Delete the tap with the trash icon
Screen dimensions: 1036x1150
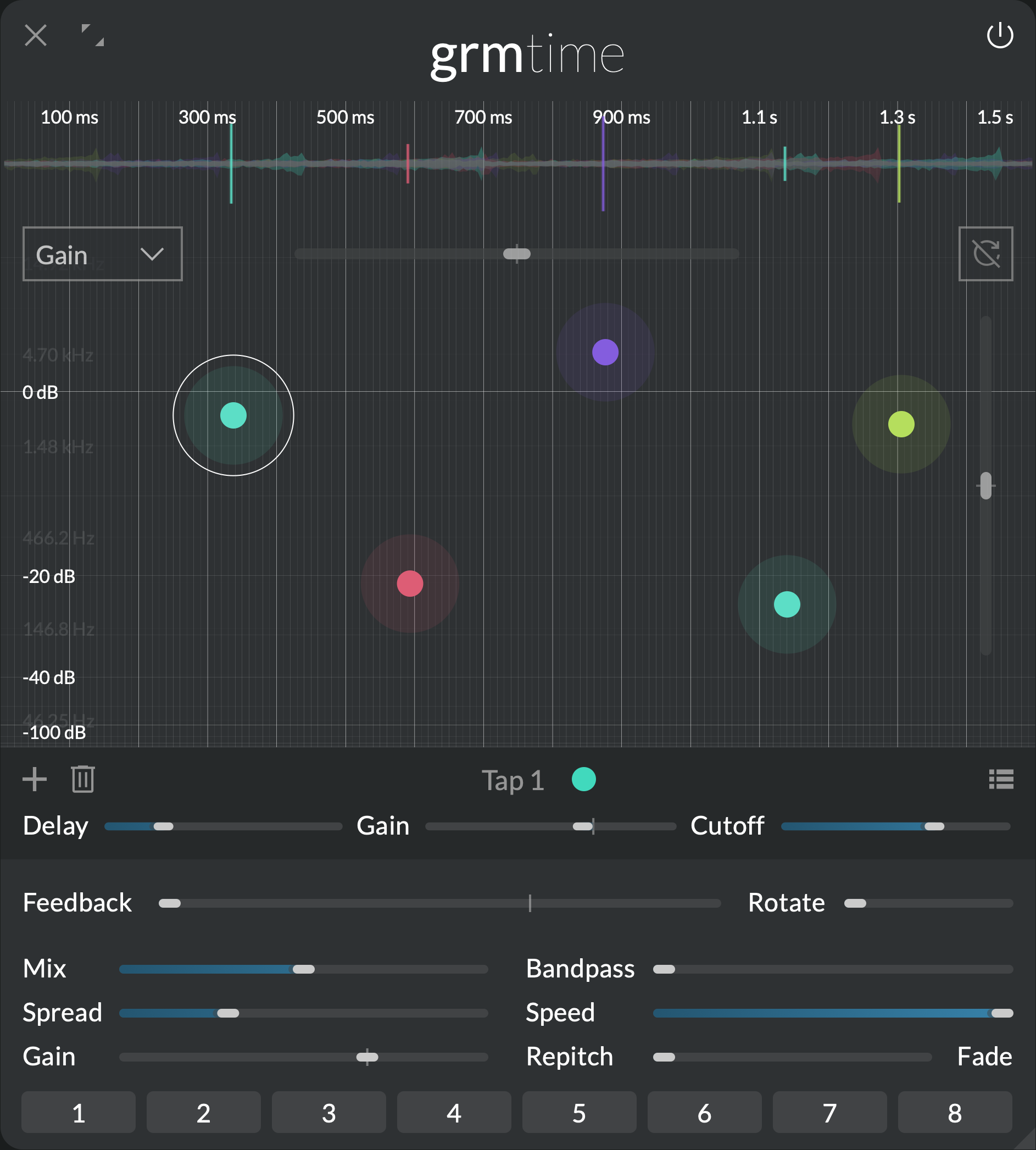click(x=82, y=779)
